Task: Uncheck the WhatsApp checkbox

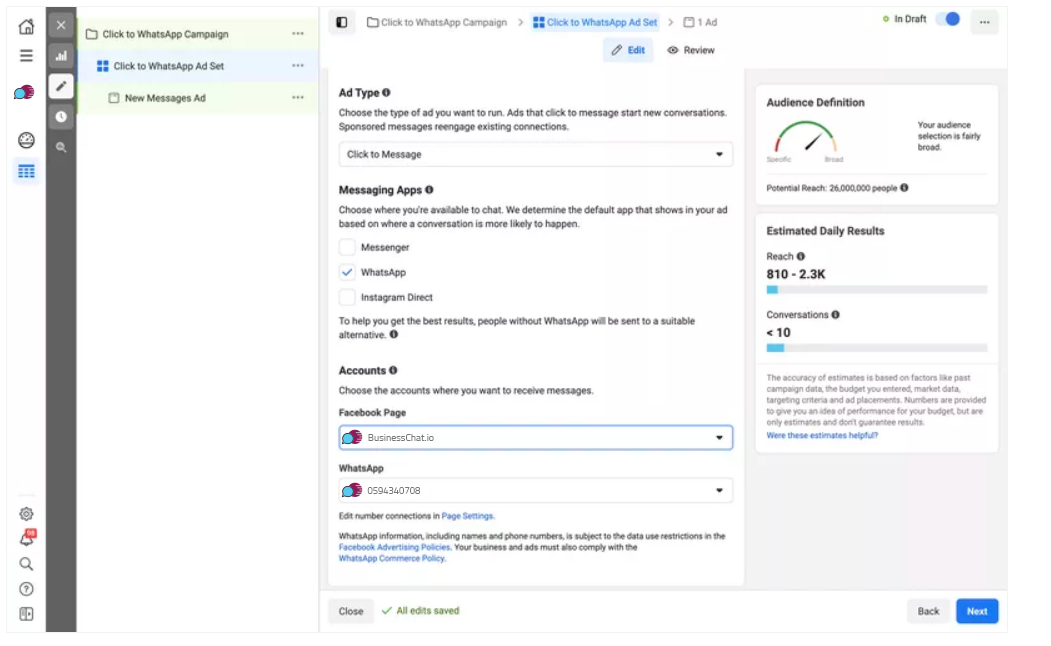Action: click(x=347, y=272)
